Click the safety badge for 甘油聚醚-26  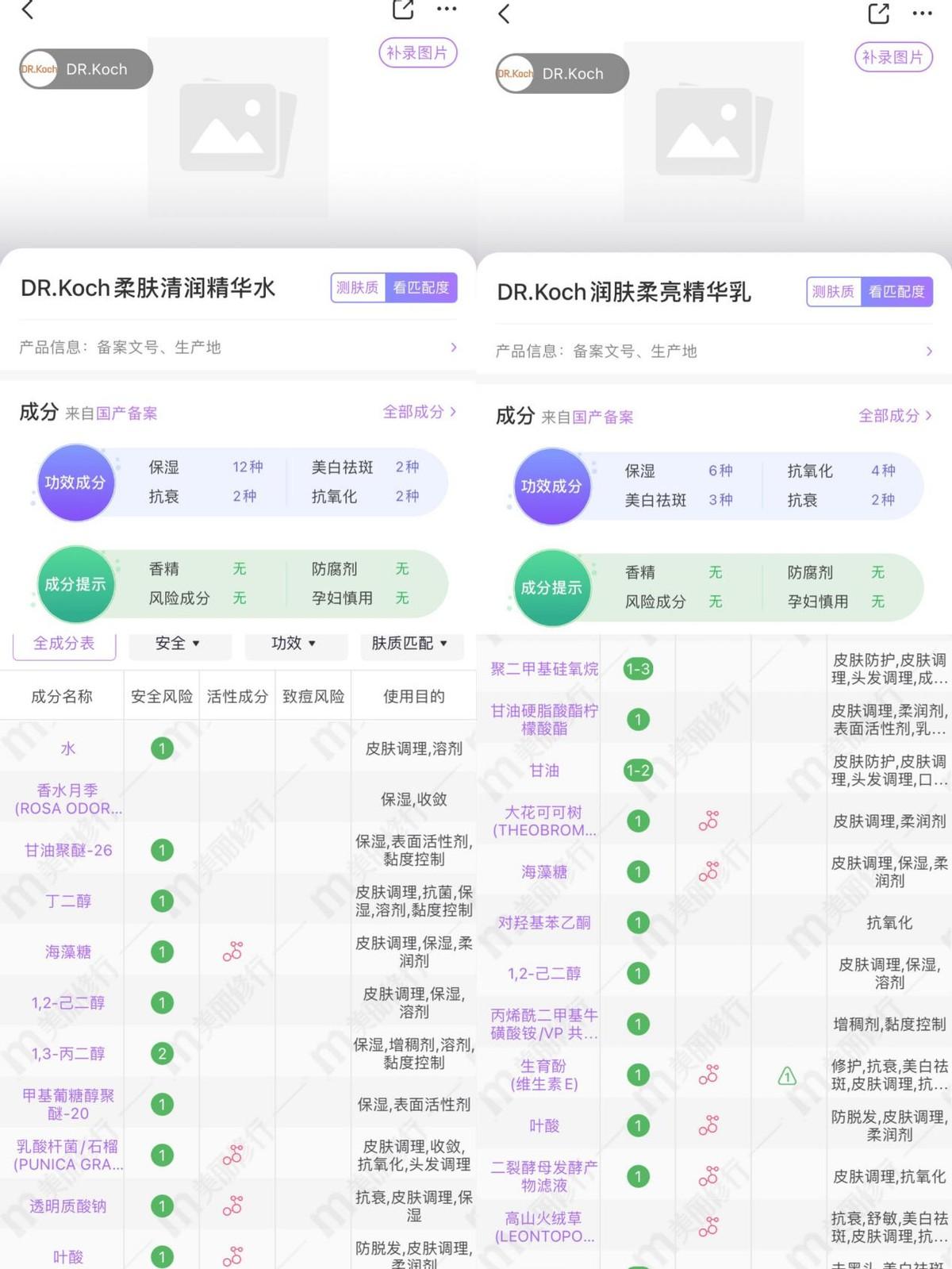pos(162,850)
